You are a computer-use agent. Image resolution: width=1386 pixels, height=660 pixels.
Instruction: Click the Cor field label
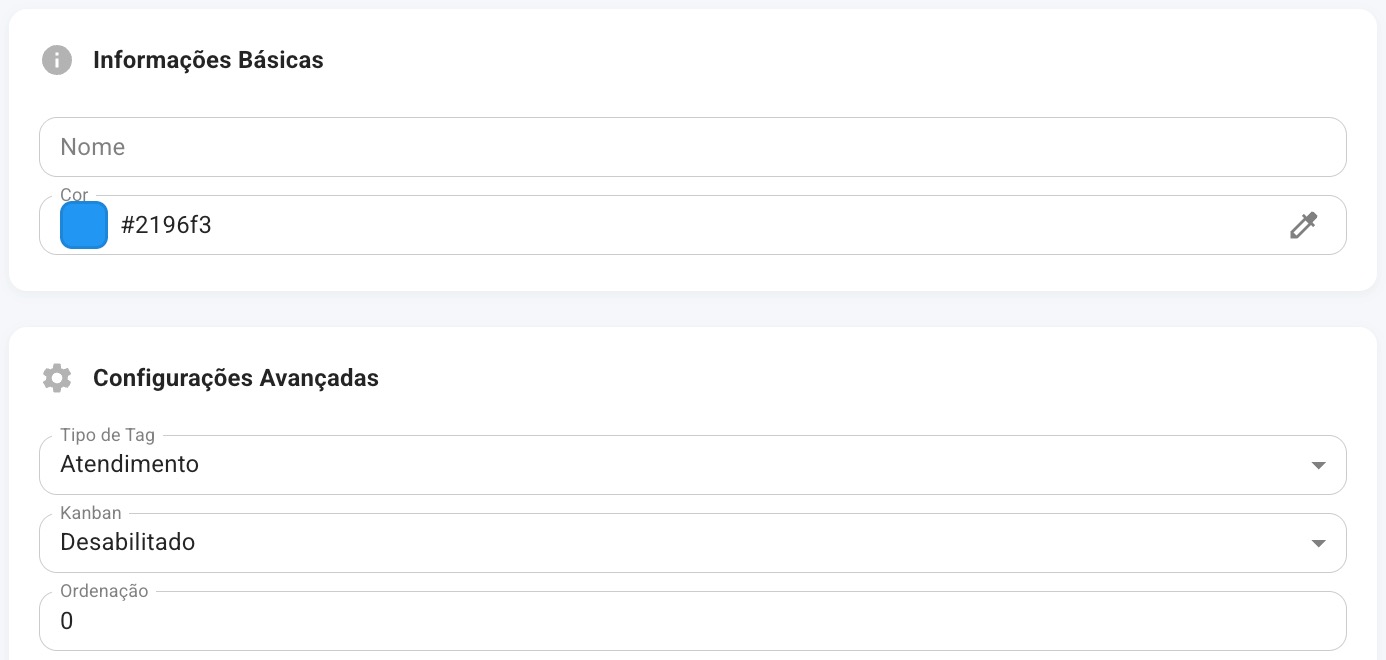pos(74,195)
